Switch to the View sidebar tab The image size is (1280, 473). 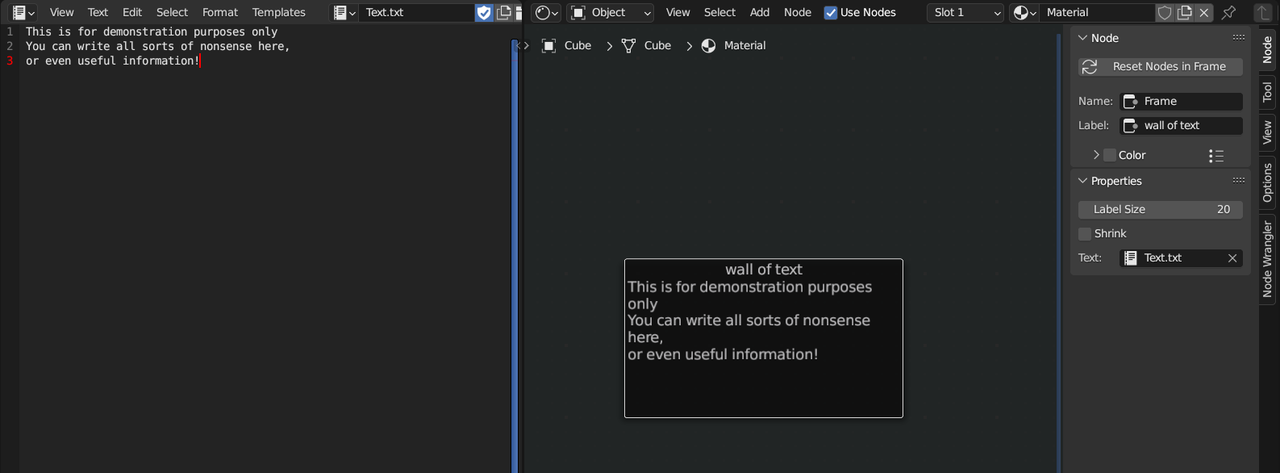(1268, 132)
